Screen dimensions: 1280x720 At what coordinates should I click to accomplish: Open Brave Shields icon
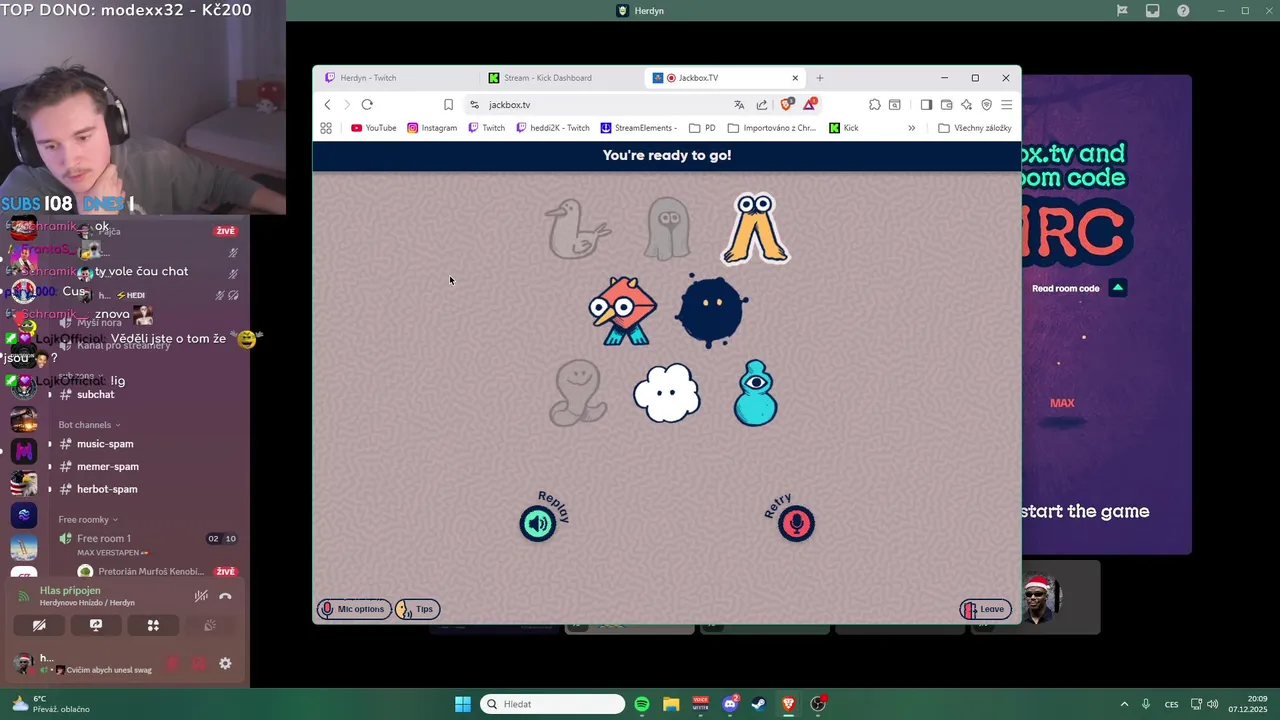click(x=788, y=104)
